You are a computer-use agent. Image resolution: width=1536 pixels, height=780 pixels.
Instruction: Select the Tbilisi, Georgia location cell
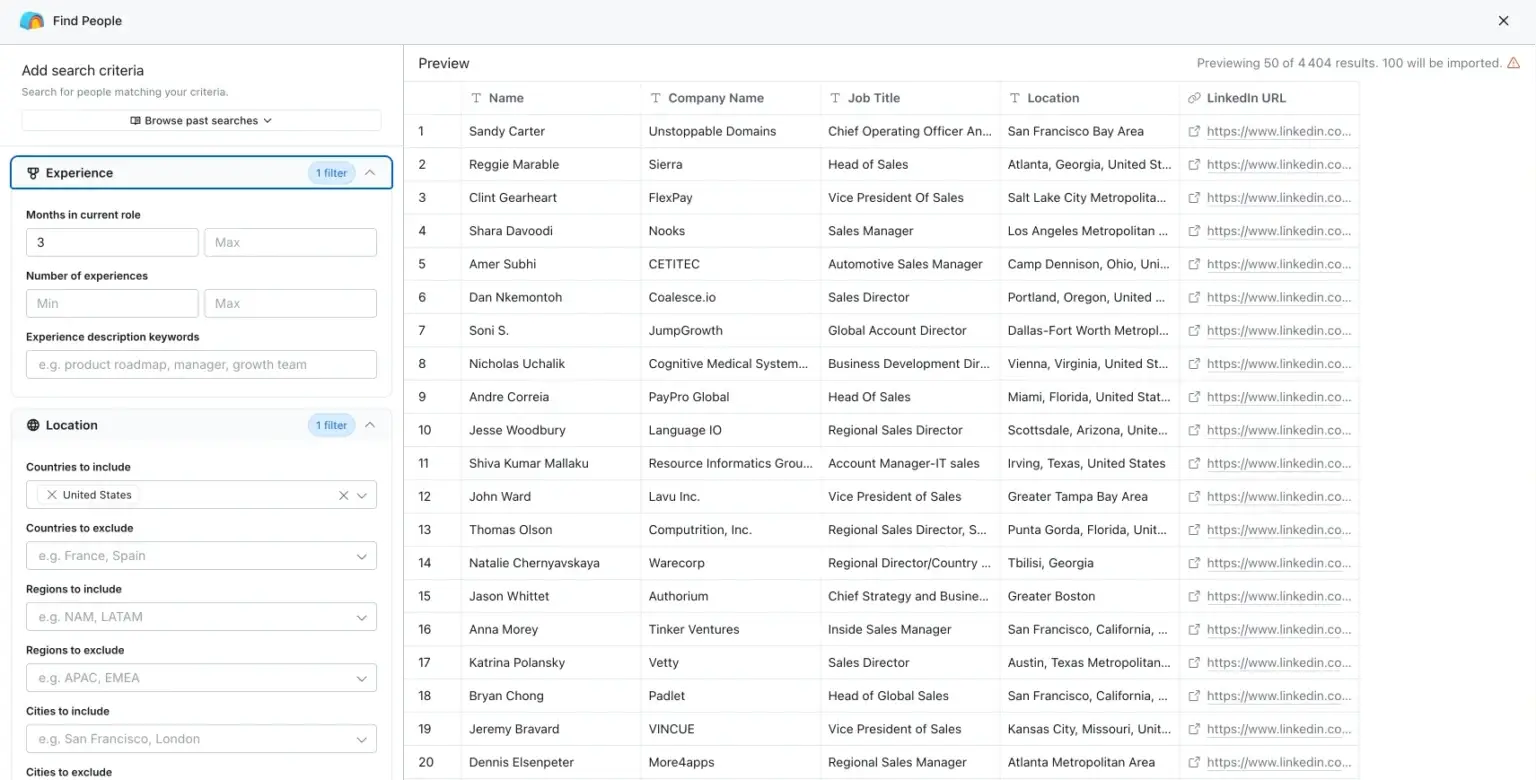(x=1090, y=563)
